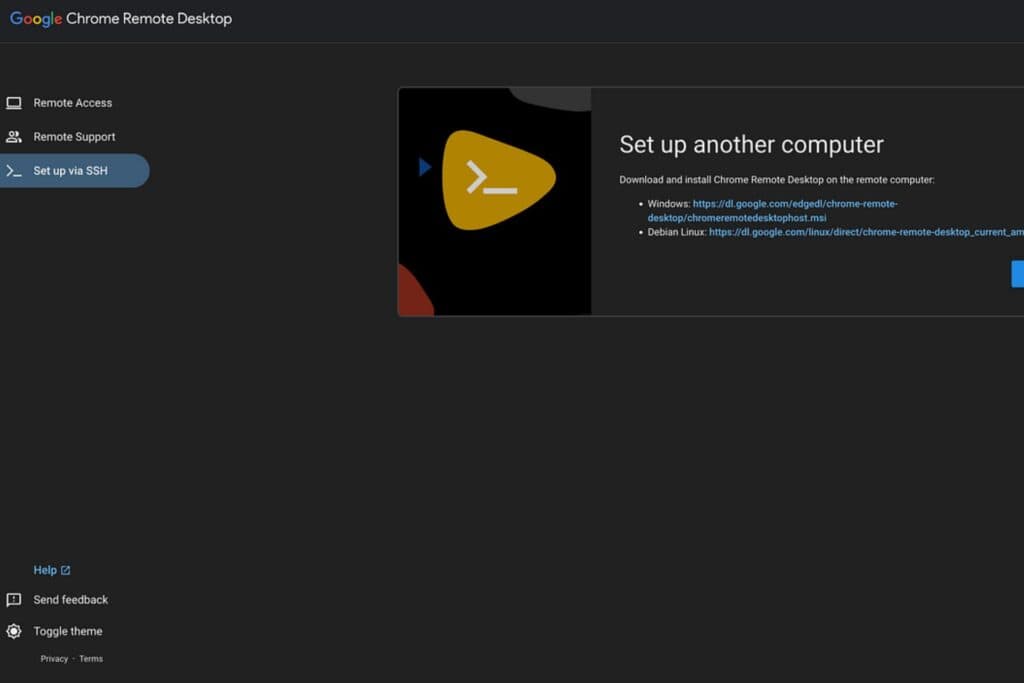Click the Remote Support people icon
The width and height of the screenshot is (1024, 683).
pos(15,136)
